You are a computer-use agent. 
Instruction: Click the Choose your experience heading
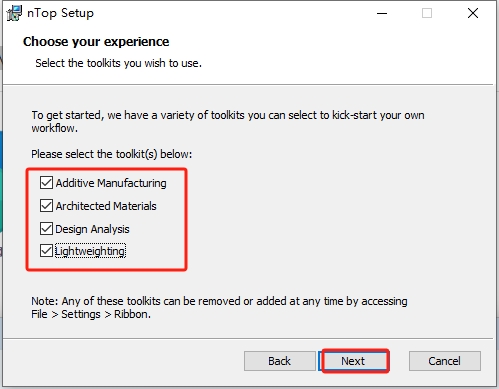tap(96, 42)
